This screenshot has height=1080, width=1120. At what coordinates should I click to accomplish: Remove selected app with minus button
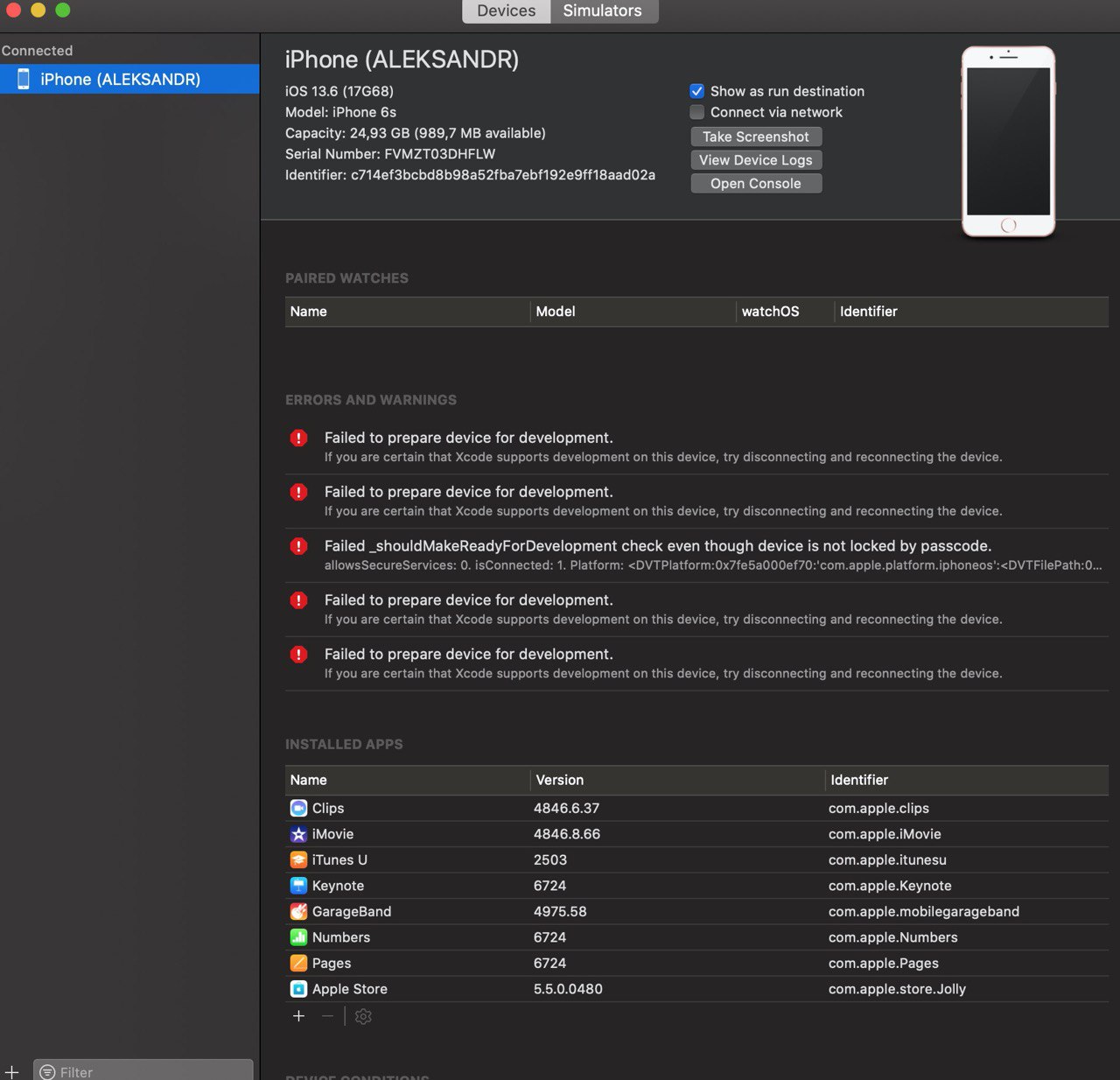click(x=327, y=1016)
